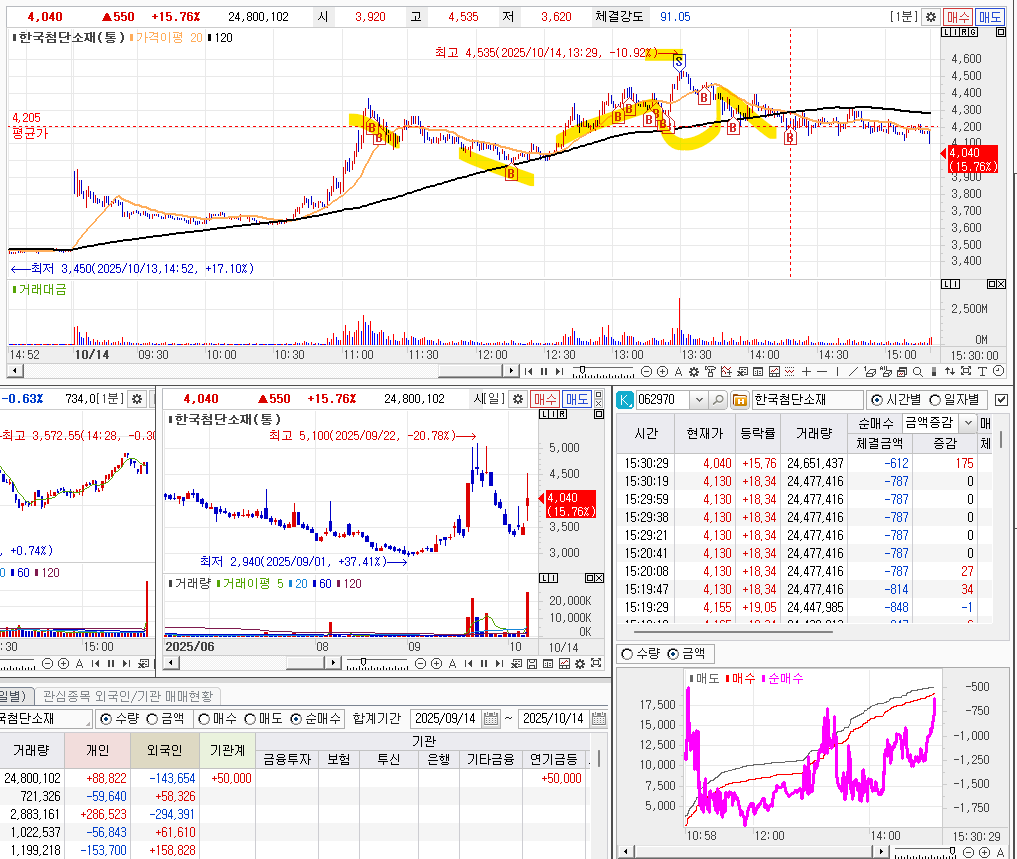Select the 금액 radio in the investor panel
Screen dimensions: 1017x859
pos(152,719)
